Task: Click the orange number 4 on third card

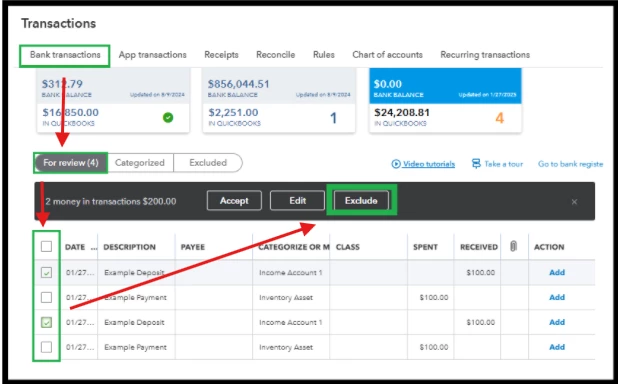Action: pyautogui.click(x=499, y=118)
